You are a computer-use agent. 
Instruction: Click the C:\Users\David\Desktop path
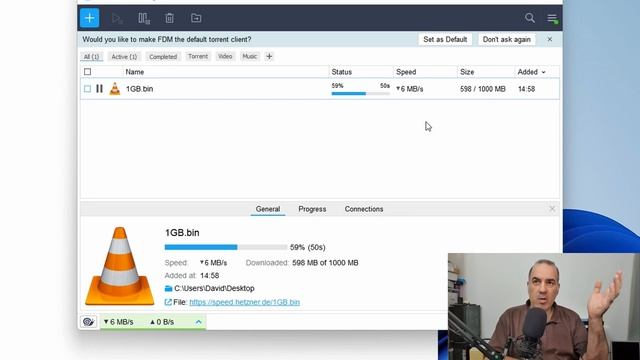click(x=214, y=289)
